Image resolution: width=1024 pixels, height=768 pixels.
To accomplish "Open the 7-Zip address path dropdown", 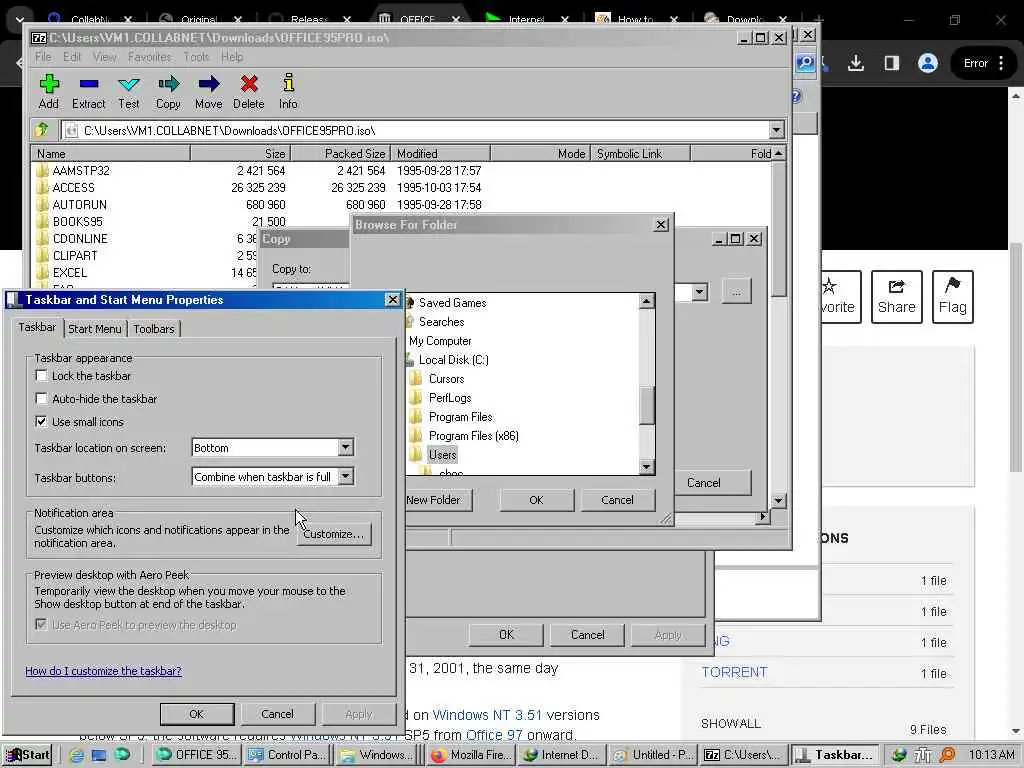I will tap(776, 130).
